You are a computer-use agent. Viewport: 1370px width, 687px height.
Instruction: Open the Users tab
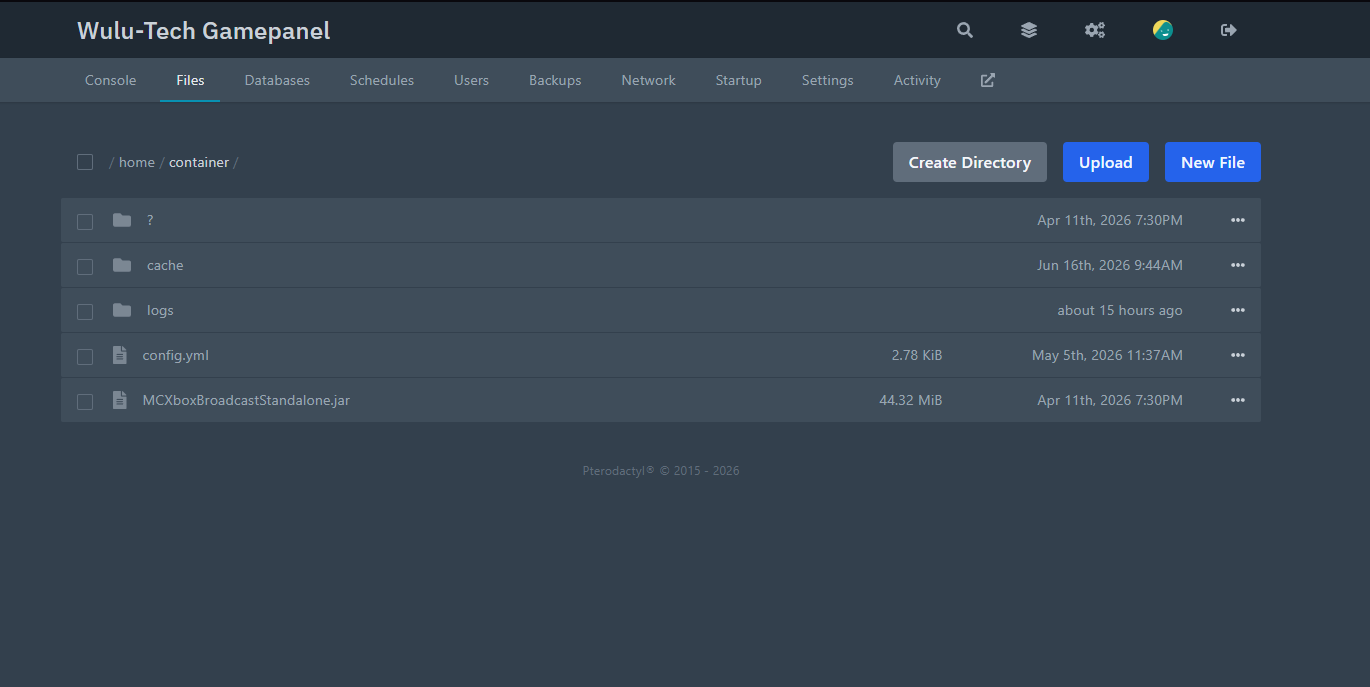471,80
